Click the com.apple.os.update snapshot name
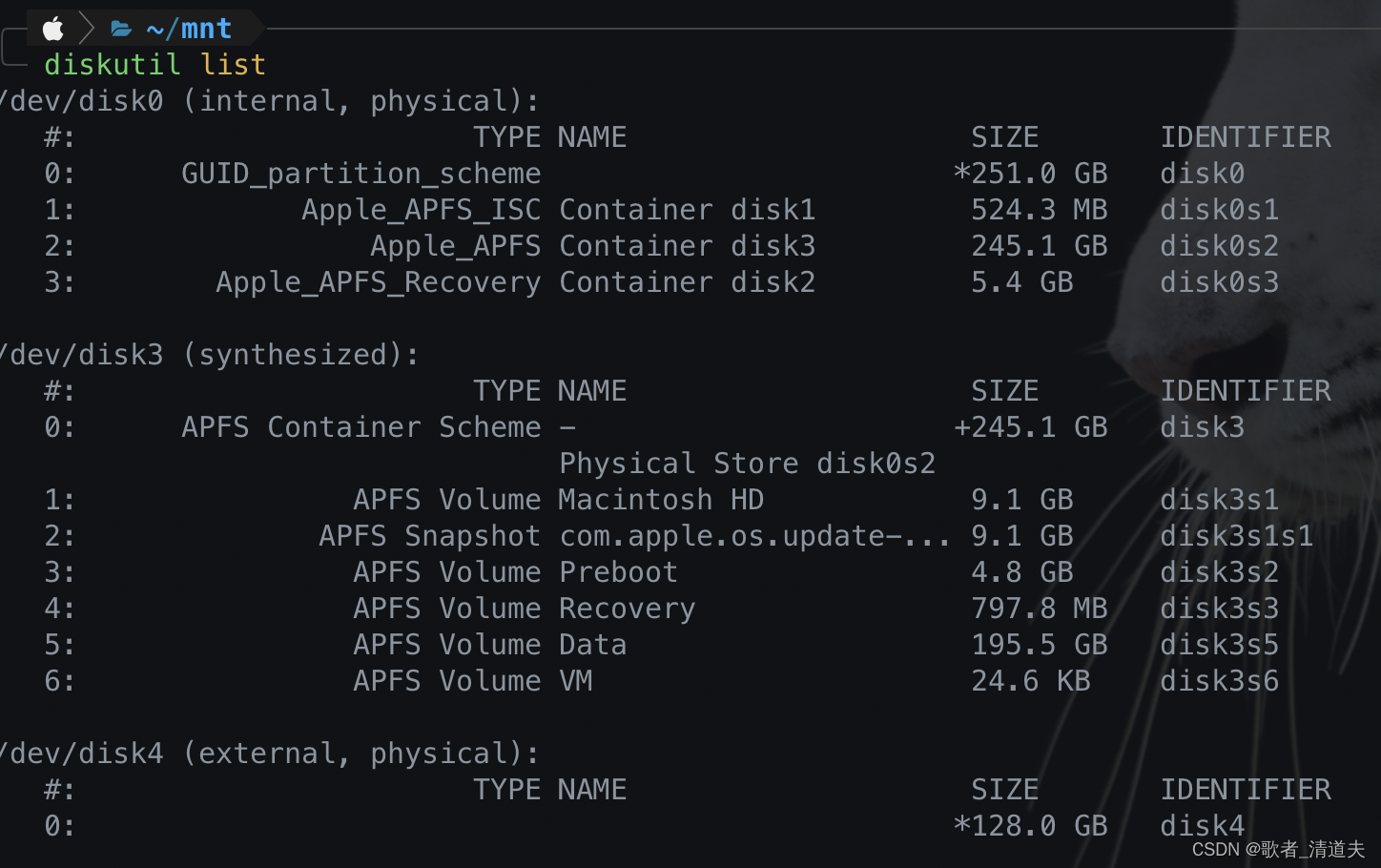This screenshot has height=868, width=1381. tap(754, 536)
